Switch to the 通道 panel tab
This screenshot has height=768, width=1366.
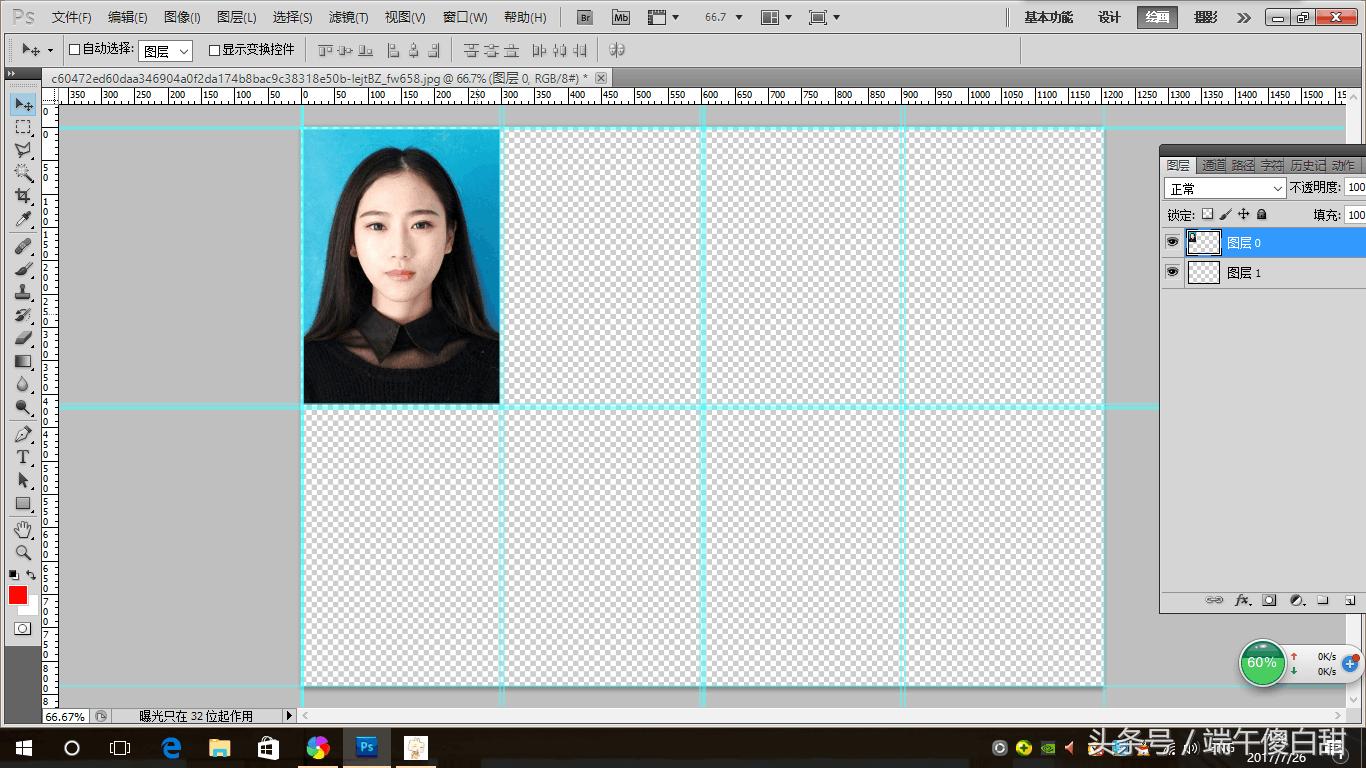point(1213,165)
